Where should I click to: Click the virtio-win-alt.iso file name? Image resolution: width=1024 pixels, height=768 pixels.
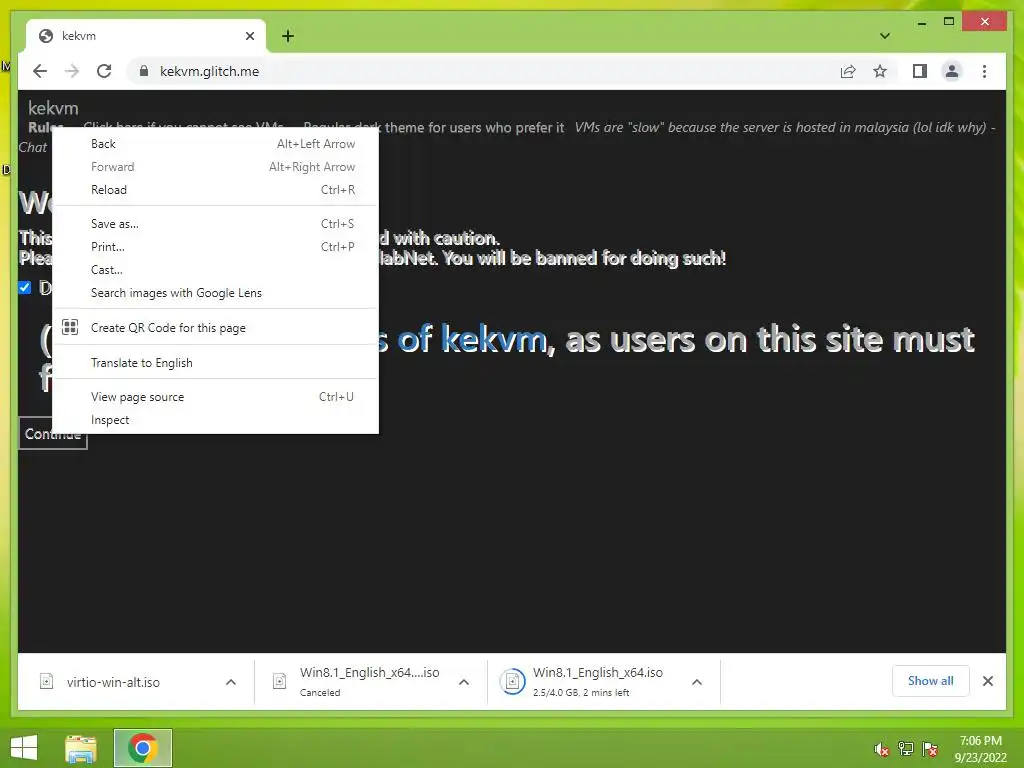click(x=113, y=682)
